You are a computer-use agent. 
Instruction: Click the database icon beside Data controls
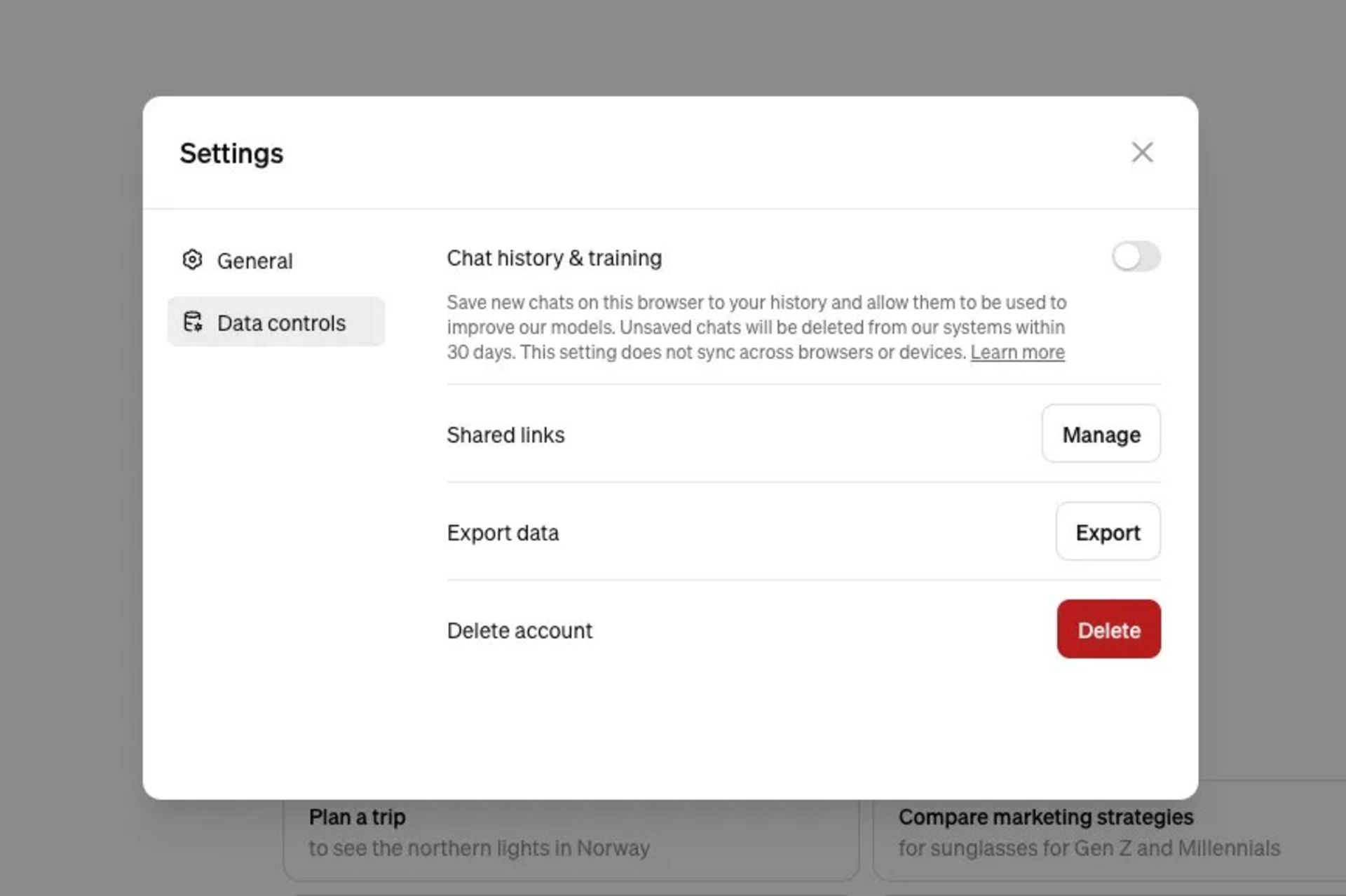(x=192, y=322)
